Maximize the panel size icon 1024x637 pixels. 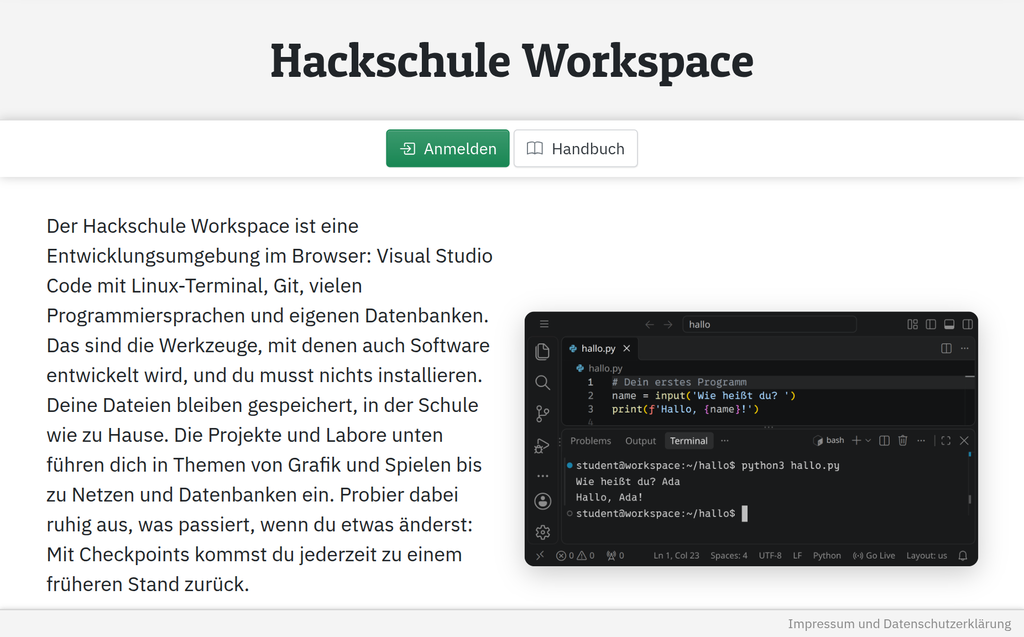(x=946, y=440)
